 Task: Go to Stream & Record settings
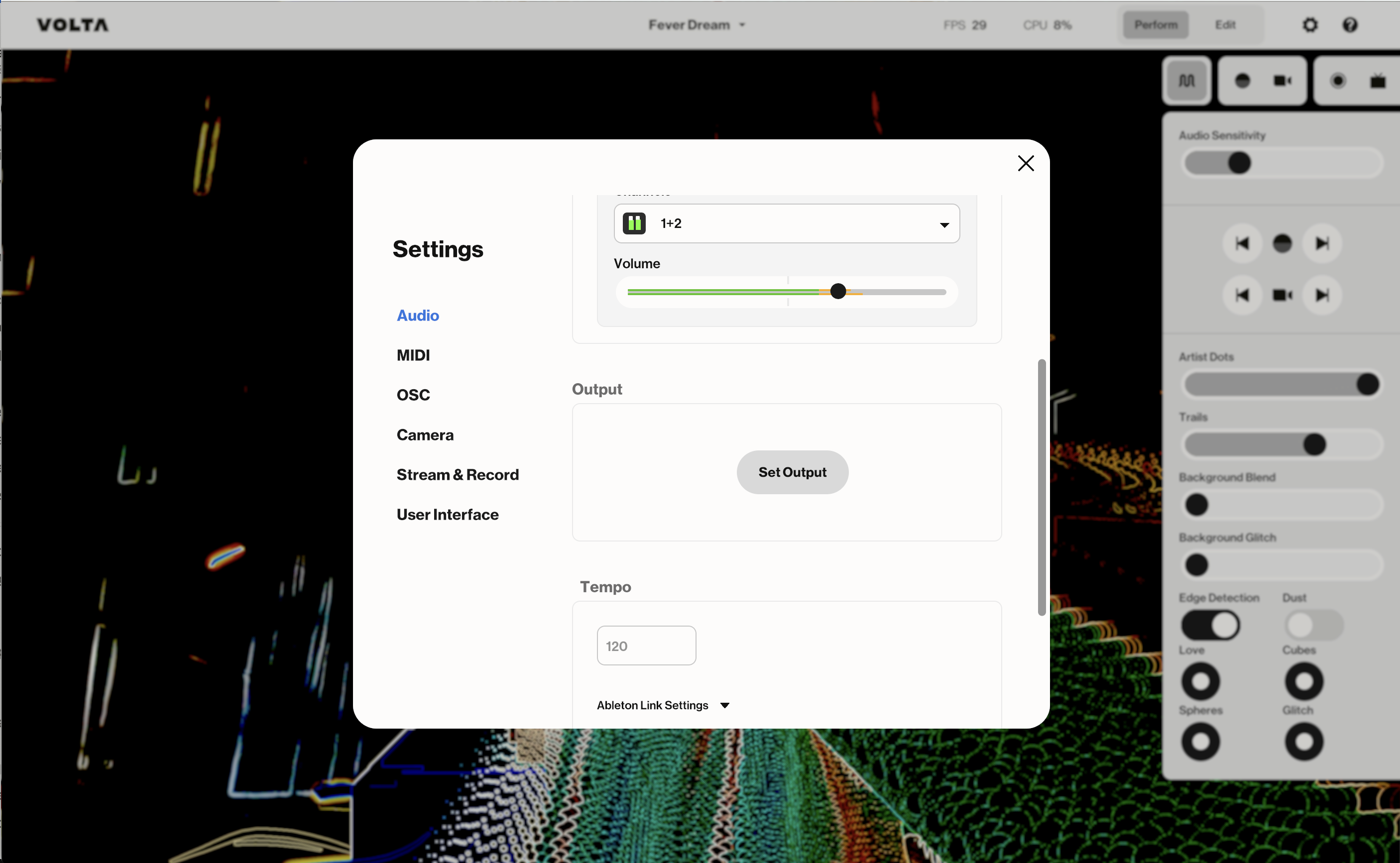[x=458, y=475]
